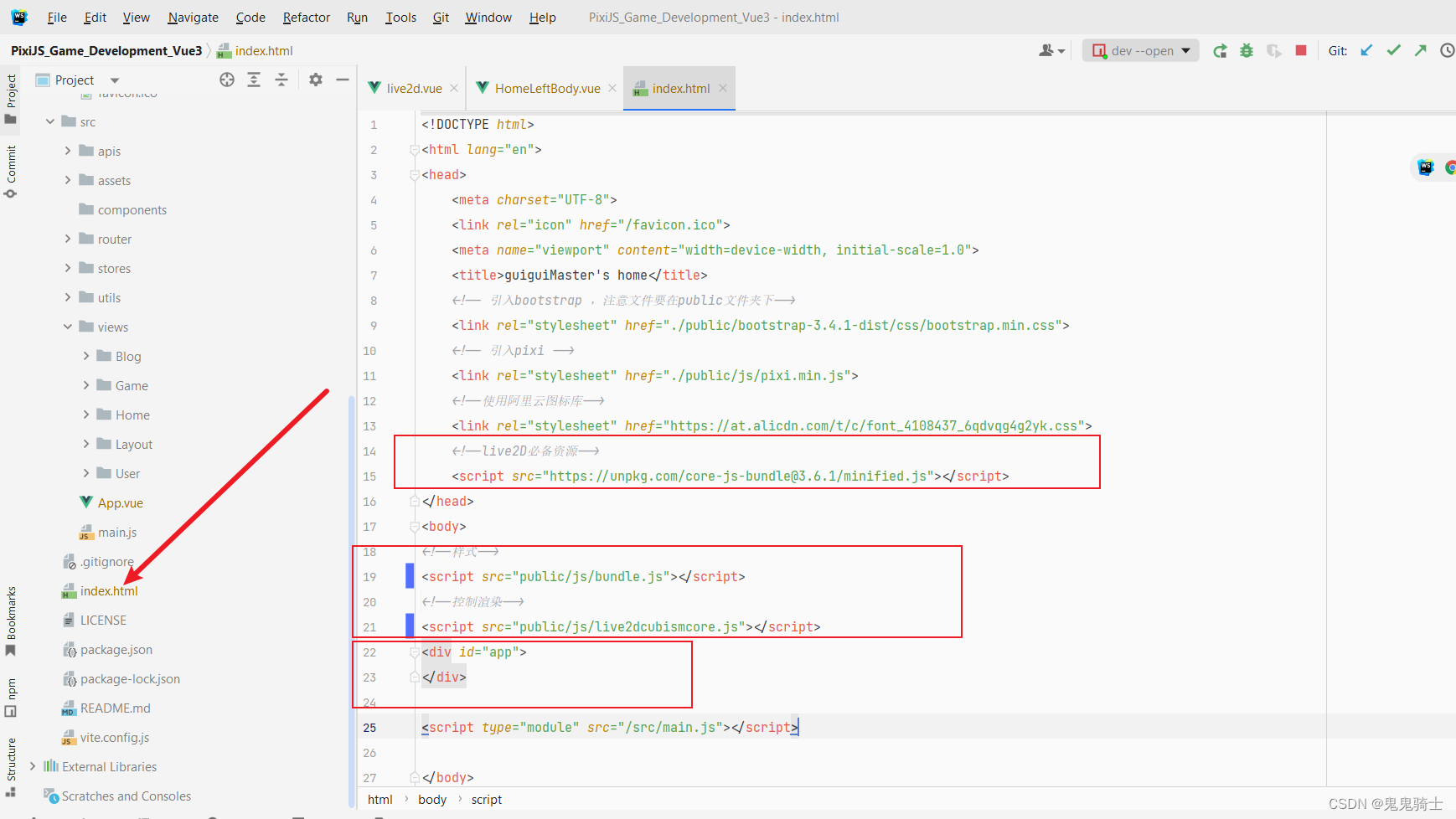Select the components folder

pyautogui.click(x=123, y=209)
